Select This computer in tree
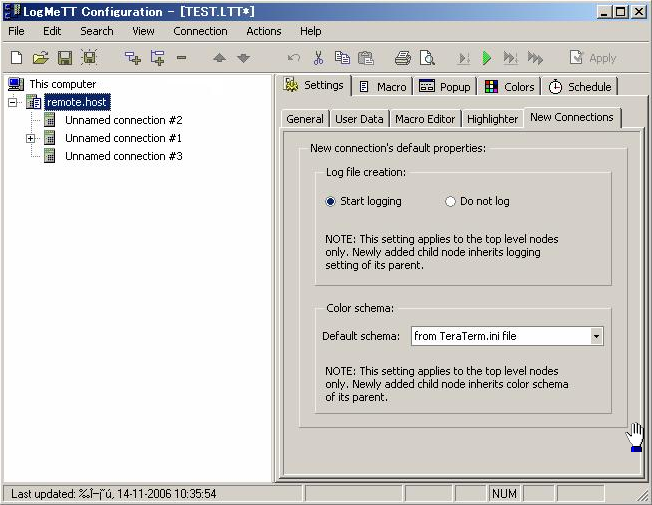 (x=62, y=84)
